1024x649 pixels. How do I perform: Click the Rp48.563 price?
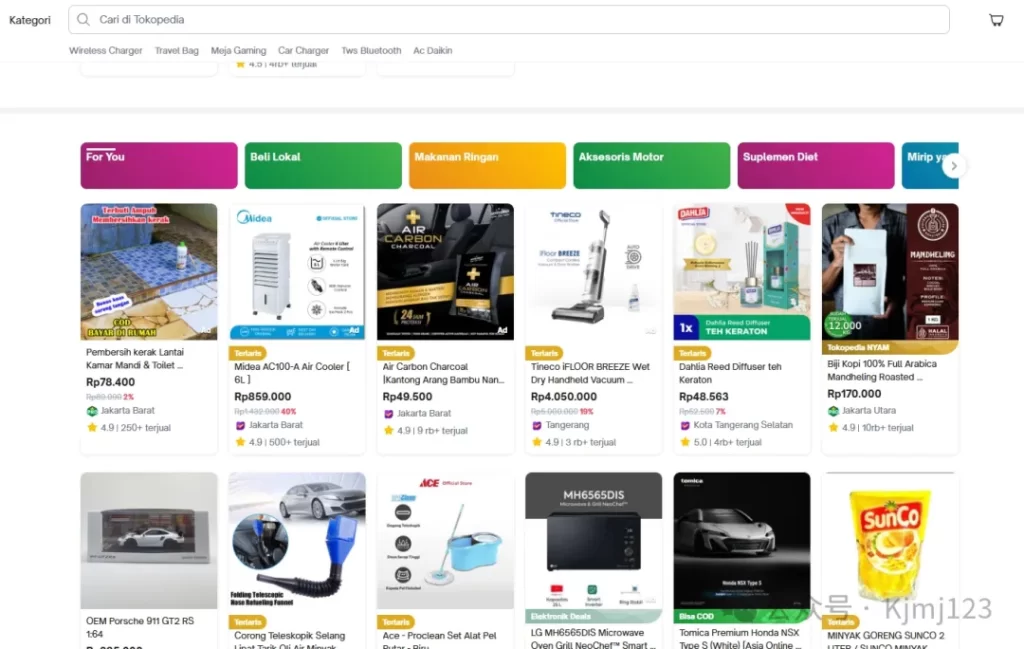703,396
